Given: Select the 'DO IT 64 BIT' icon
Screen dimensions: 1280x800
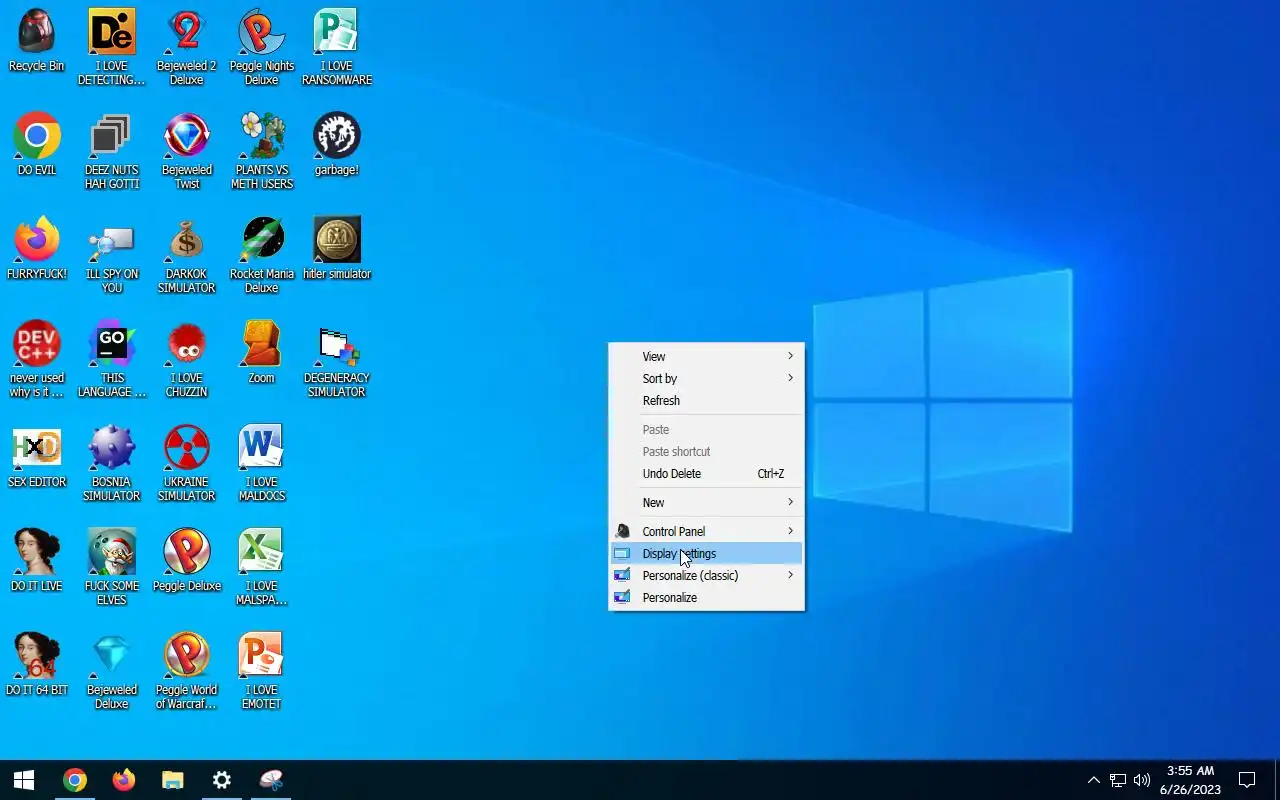Looking at the screenshot, I should point(37,665).
